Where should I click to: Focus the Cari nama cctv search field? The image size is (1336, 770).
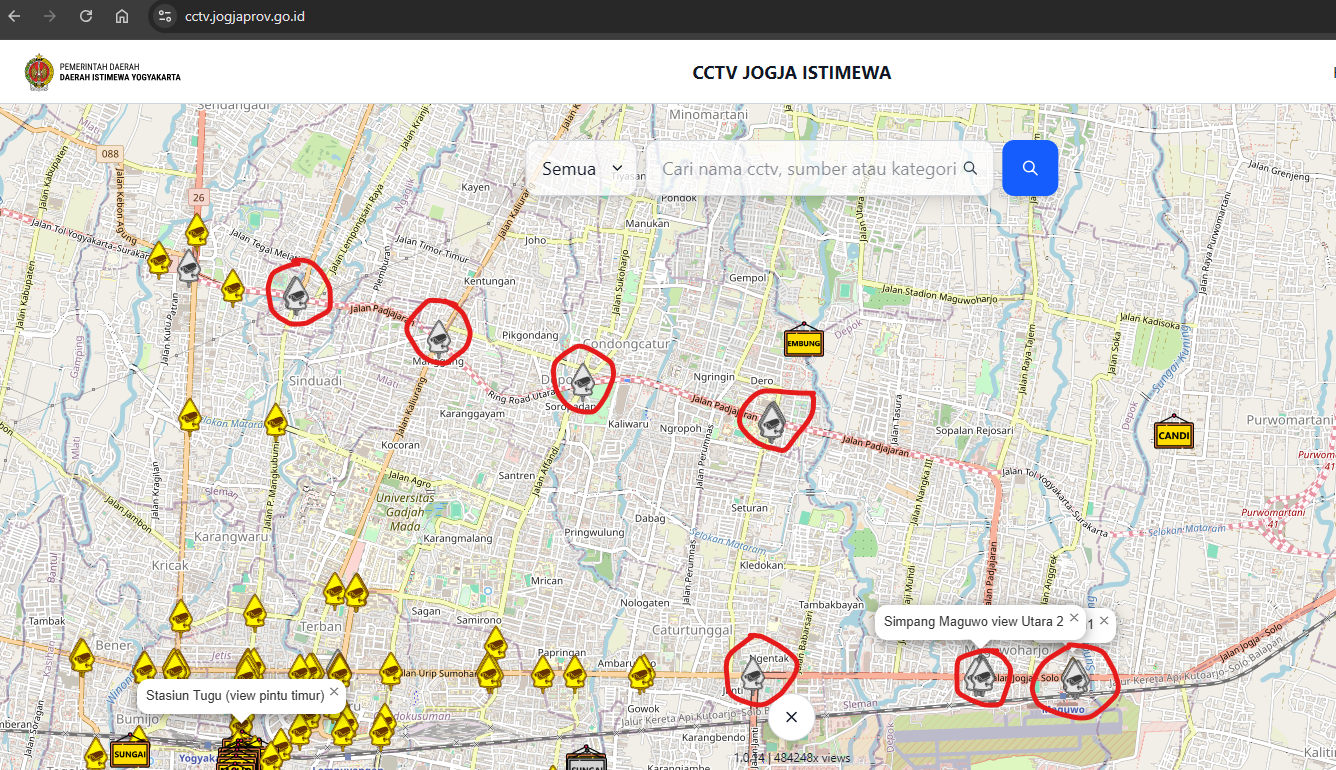pos(808,168)
